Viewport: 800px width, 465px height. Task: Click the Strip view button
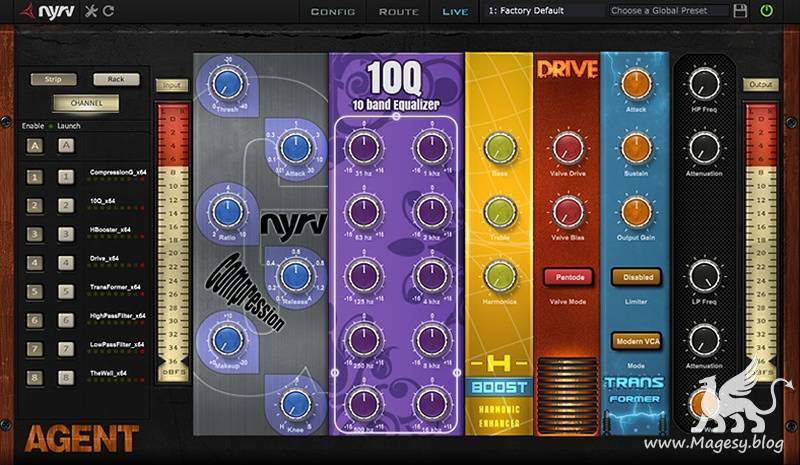pyautogui.click(x=54, y=79)
